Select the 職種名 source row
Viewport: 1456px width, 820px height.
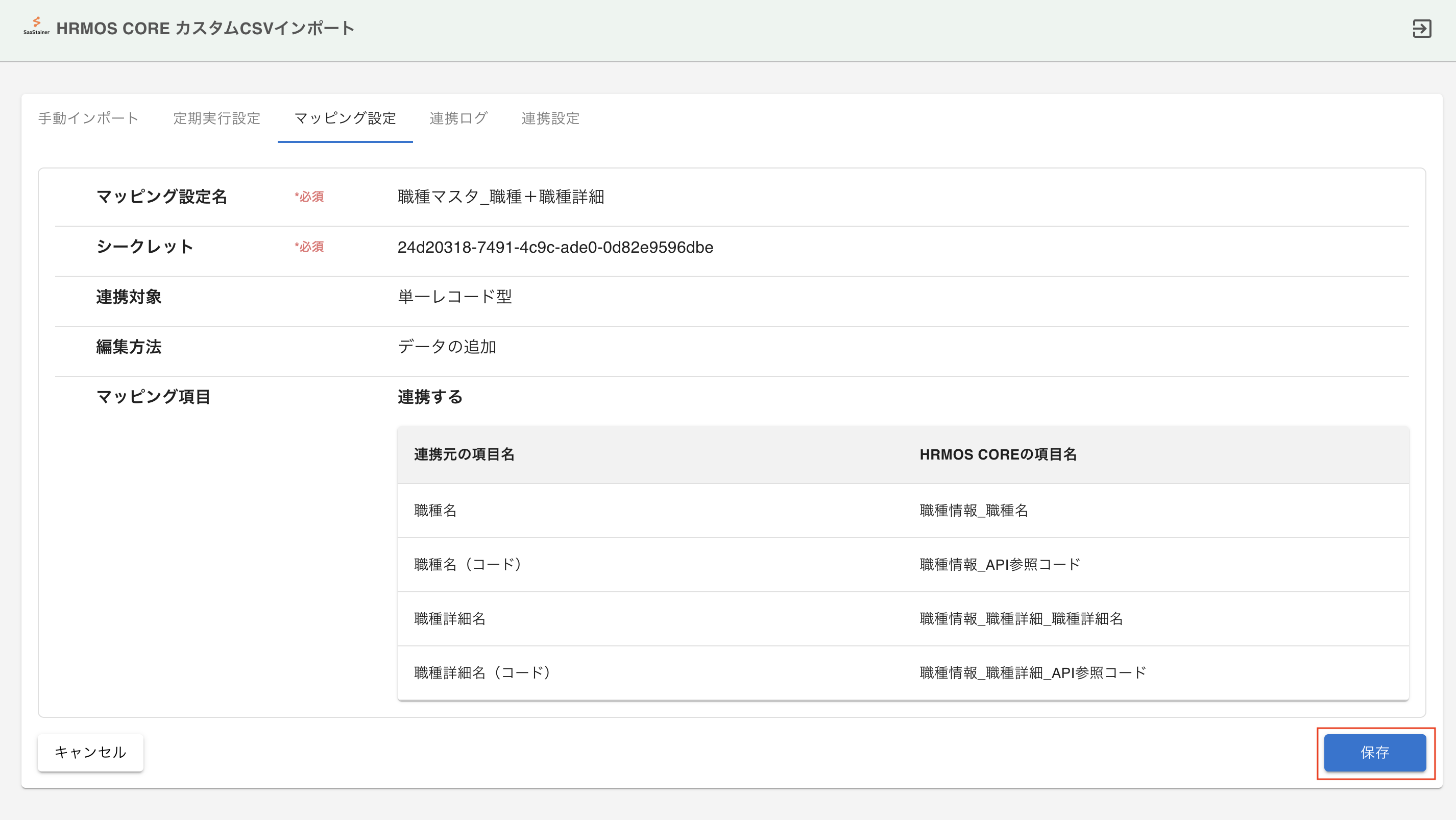coord(435,510)
